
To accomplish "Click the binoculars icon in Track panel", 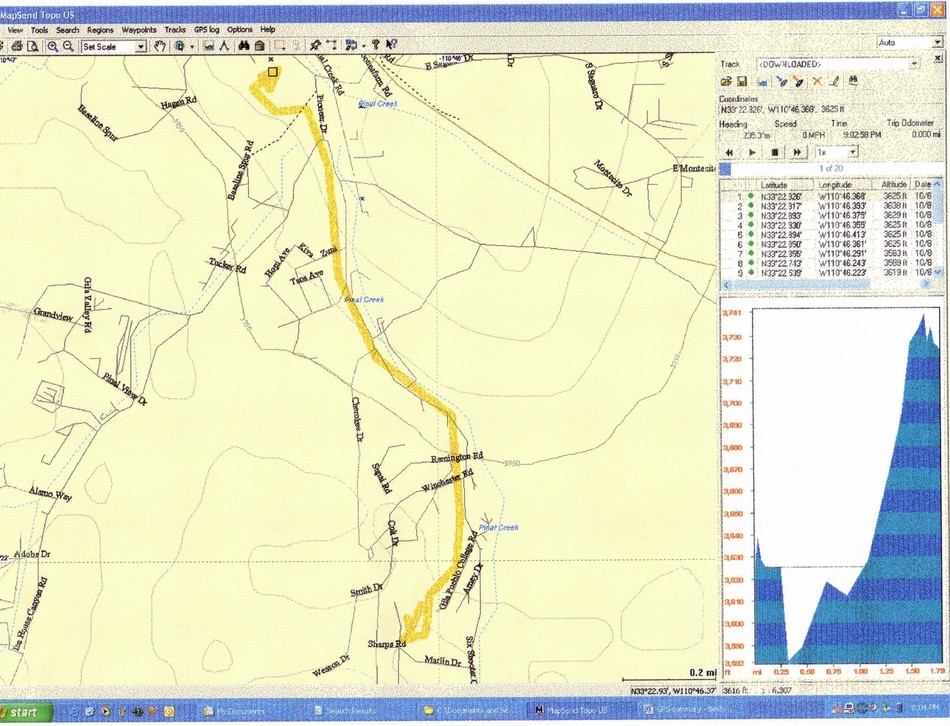I will point(853,81).
